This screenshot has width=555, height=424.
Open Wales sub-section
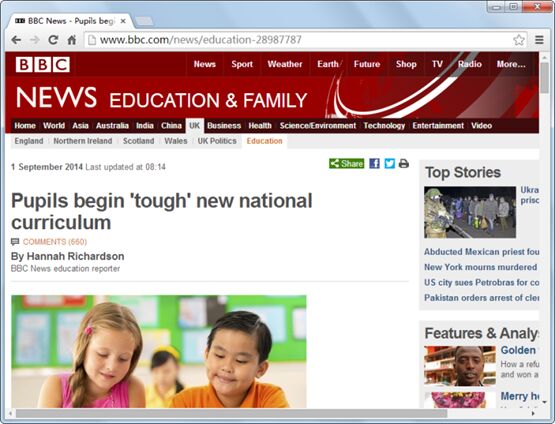tap(176, 141)
